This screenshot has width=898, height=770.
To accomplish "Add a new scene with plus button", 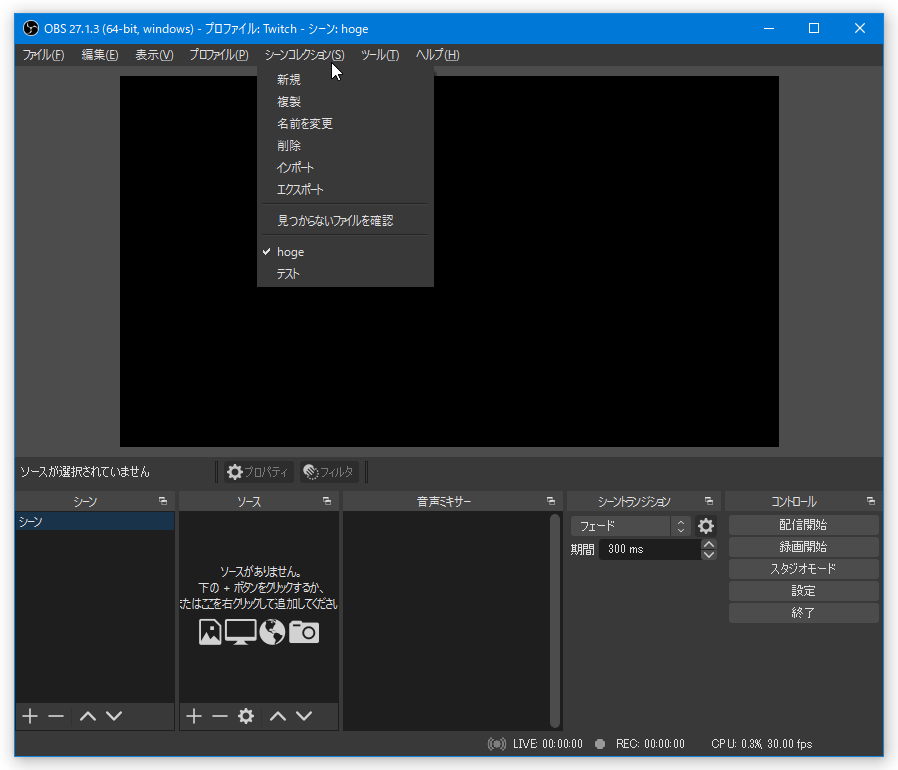I will [30, 716].
